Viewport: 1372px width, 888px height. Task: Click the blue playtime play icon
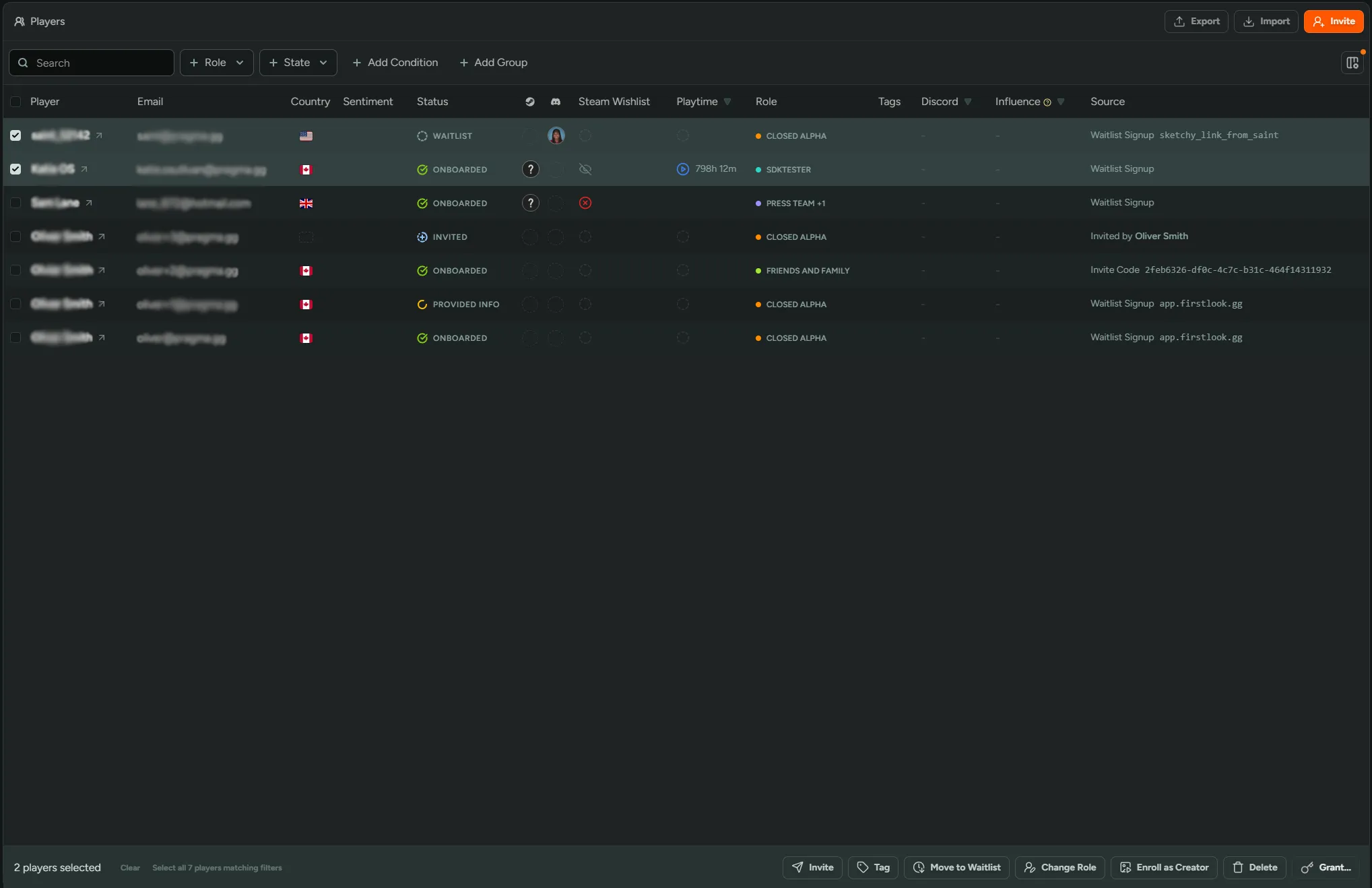[x=683, y=169]
